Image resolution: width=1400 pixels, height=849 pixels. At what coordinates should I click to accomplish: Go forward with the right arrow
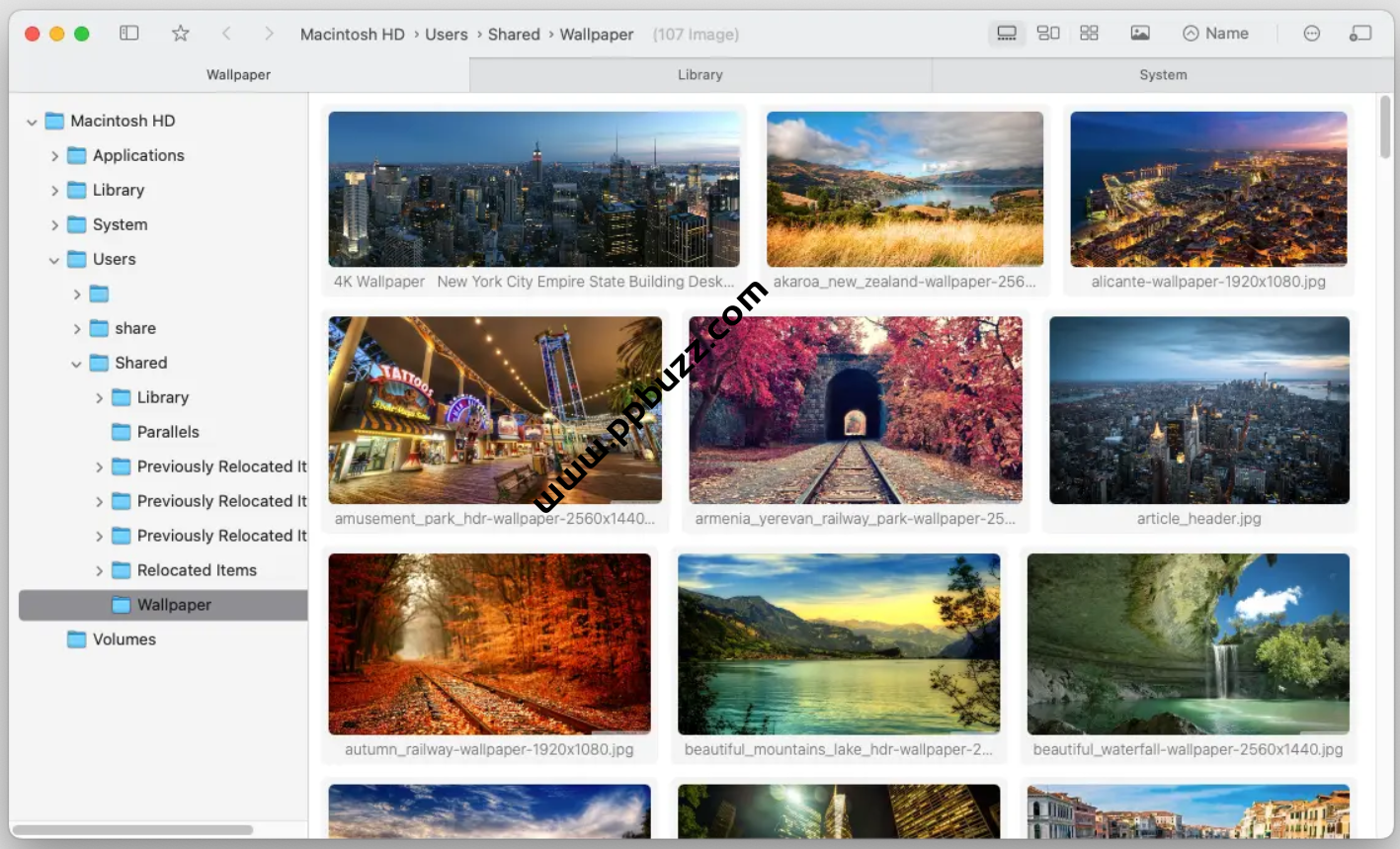(x=269, y=34)
